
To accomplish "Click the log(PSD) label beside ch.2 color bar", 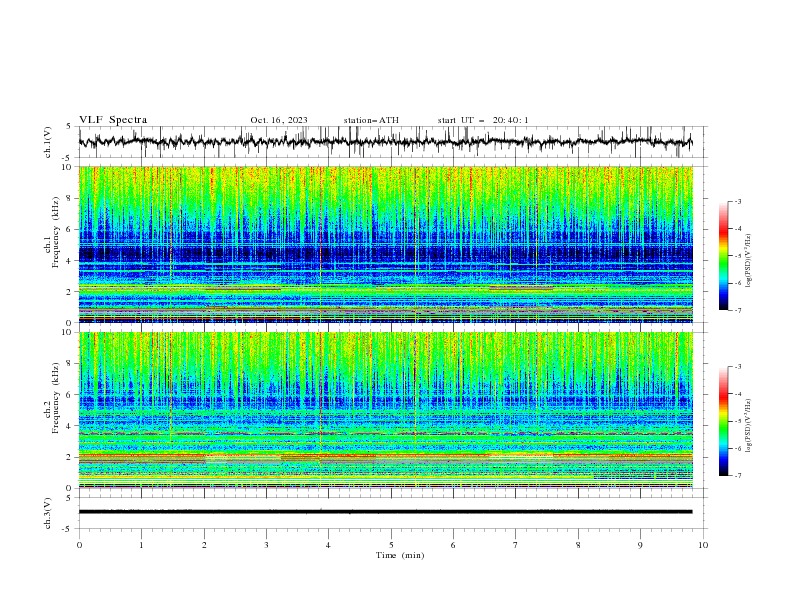I will point(748,426).
